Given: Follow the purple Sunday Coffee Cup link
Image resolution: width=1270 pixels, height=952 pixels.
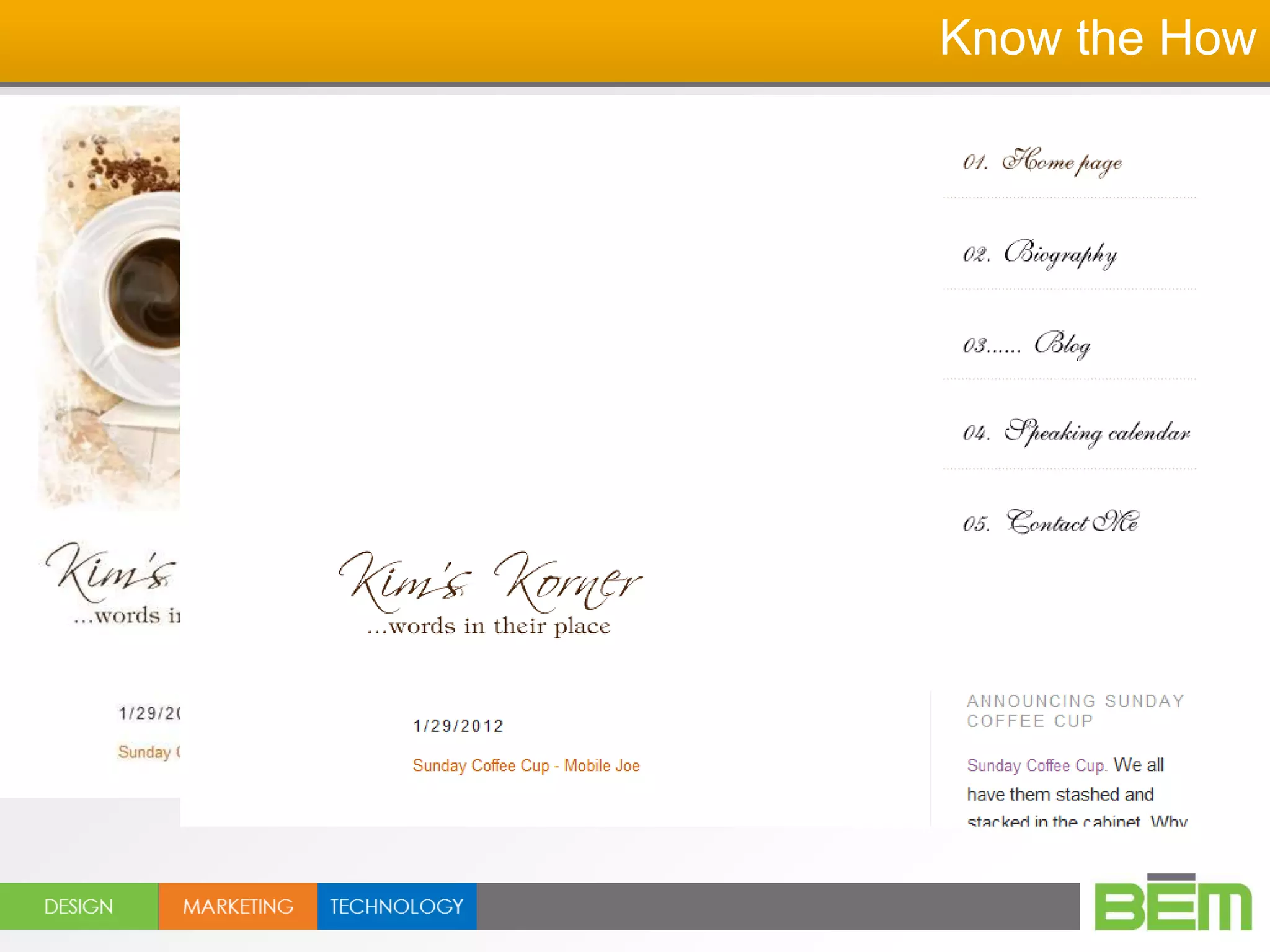Looking at the screenshot, I should (1036, 765).
